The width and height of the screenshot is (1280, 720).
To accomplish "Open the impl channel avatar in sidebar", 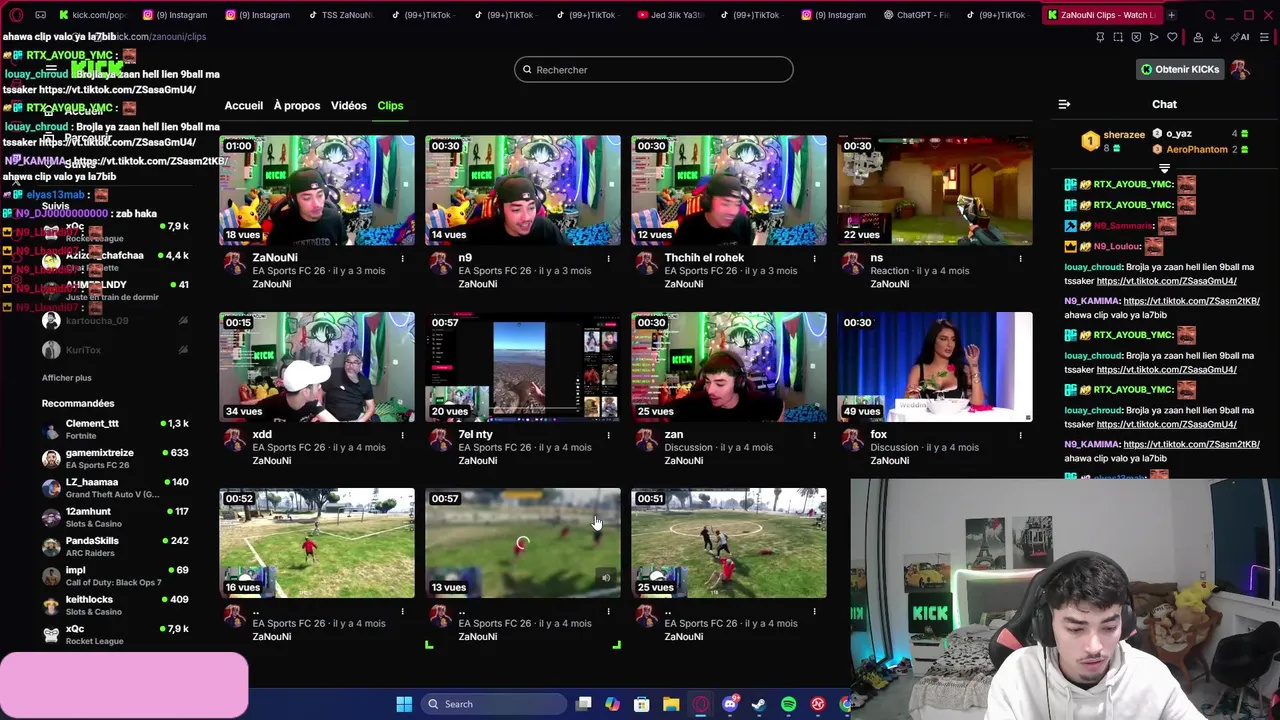I will 51,576.
